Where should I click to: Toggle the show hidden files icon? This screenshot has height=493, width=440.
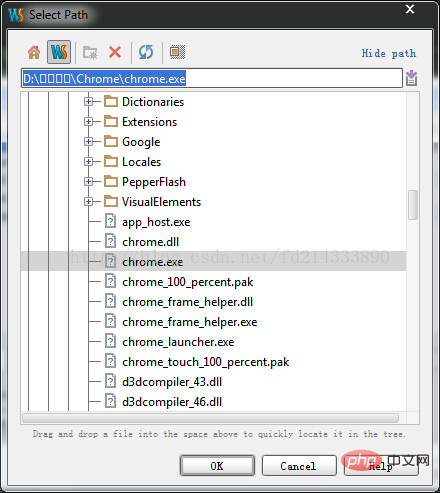coord(177,52)
